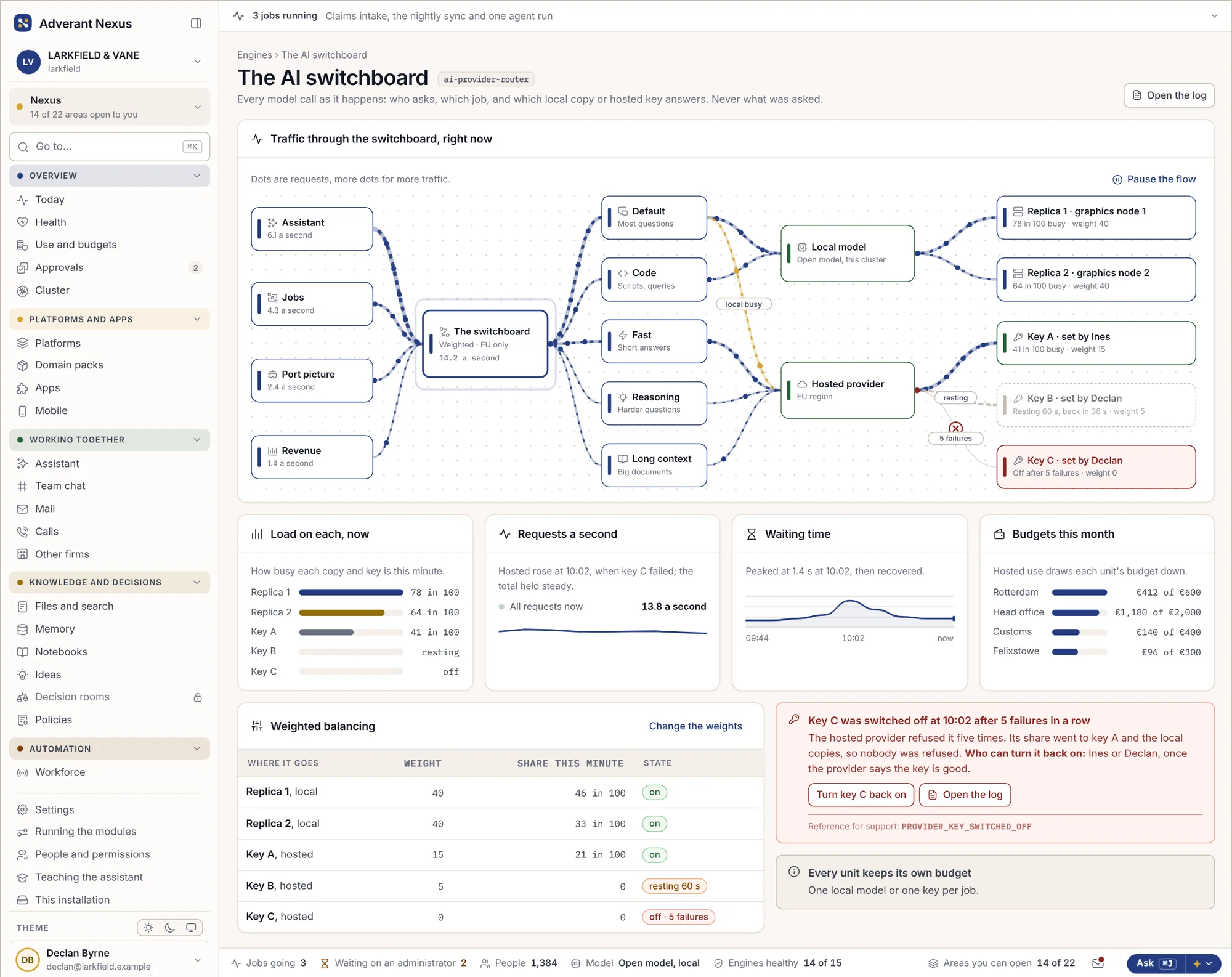The image size is (1232, 977).
Task: Open Ideas lightbulb icon
Action: coord(23,675)
